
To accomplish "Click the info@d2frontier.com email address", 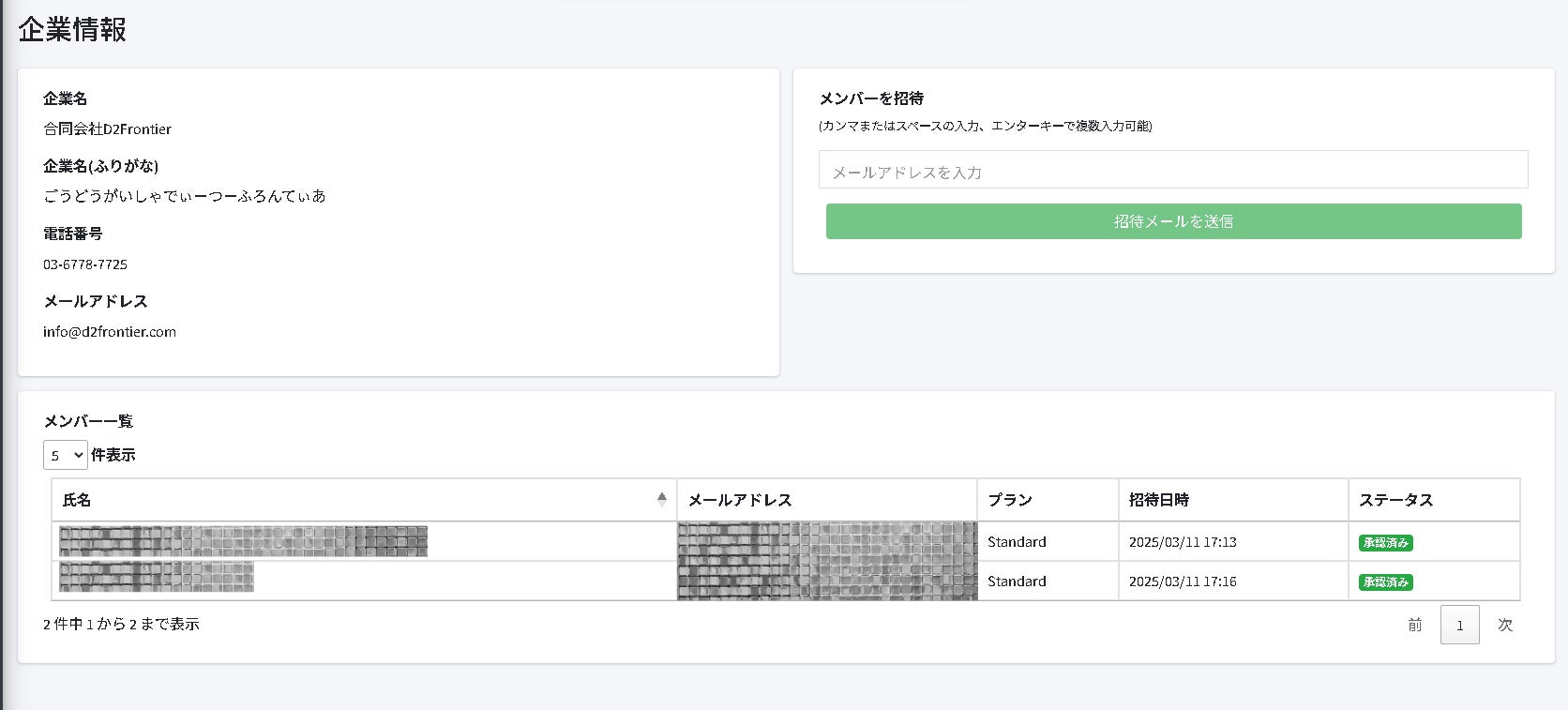I will [x=110, y=332].
